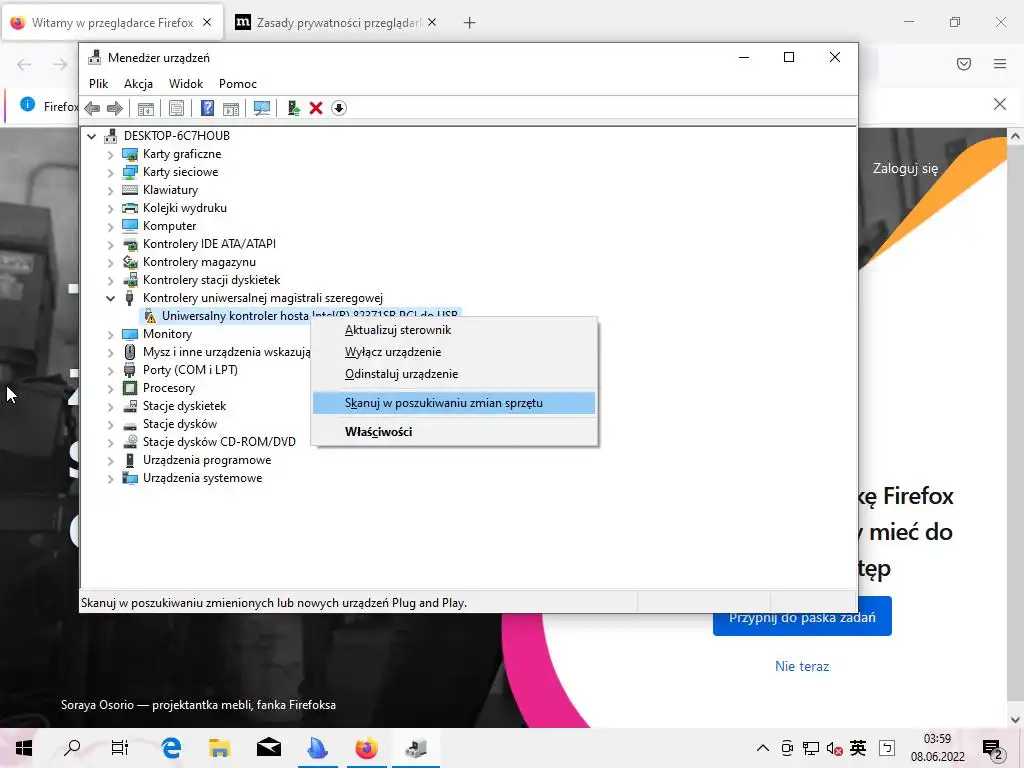Expand the Karty sieciowe node
The width and height of the screenshot is (1024, 768).
[x=110, y=173]
